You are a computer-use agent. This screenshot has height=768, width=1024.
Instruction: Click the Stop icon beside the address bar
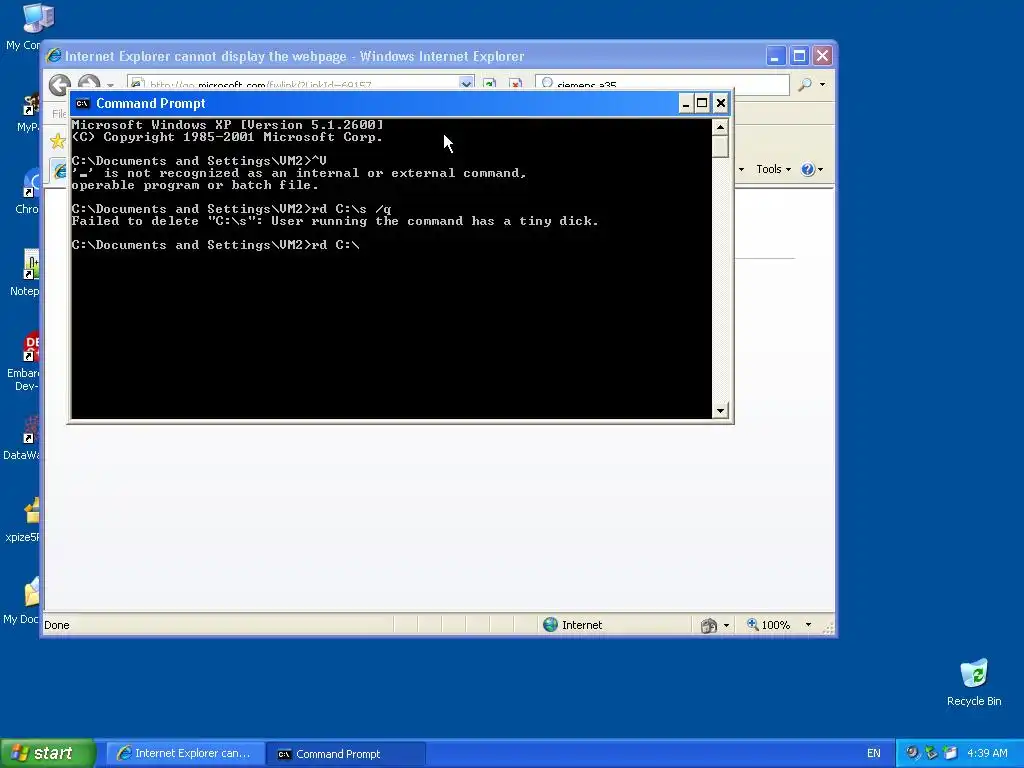515,84
